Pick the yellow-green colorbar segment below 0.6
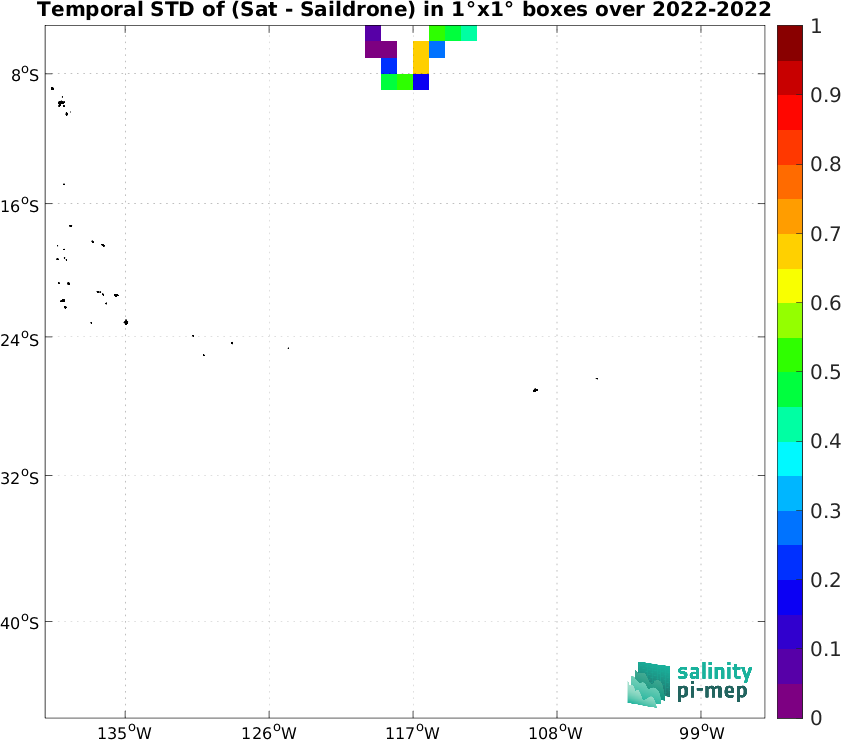Viewport: 841px width, 740px height. (x=790, y=320)
